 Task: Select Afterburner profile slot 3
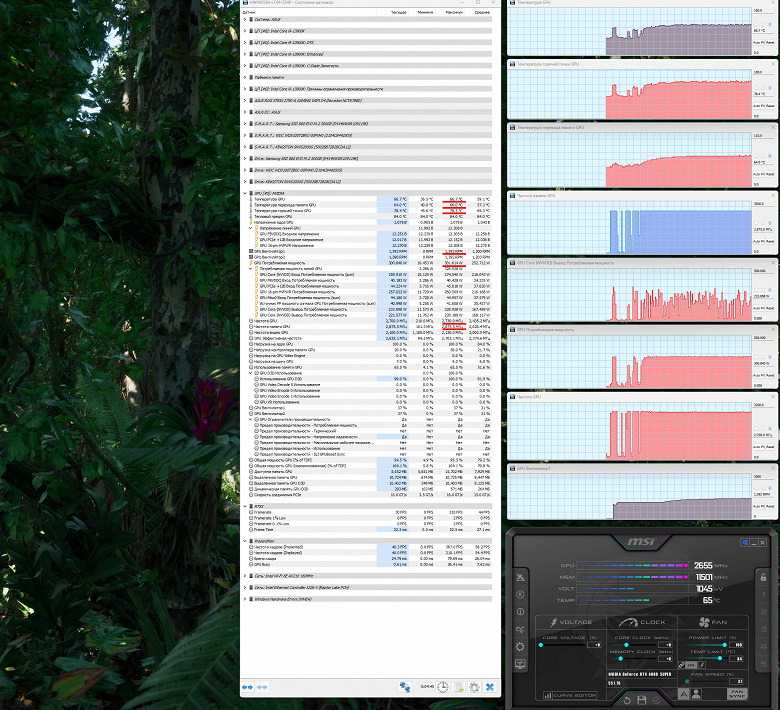pyautogui.click(x=763, y=629)
